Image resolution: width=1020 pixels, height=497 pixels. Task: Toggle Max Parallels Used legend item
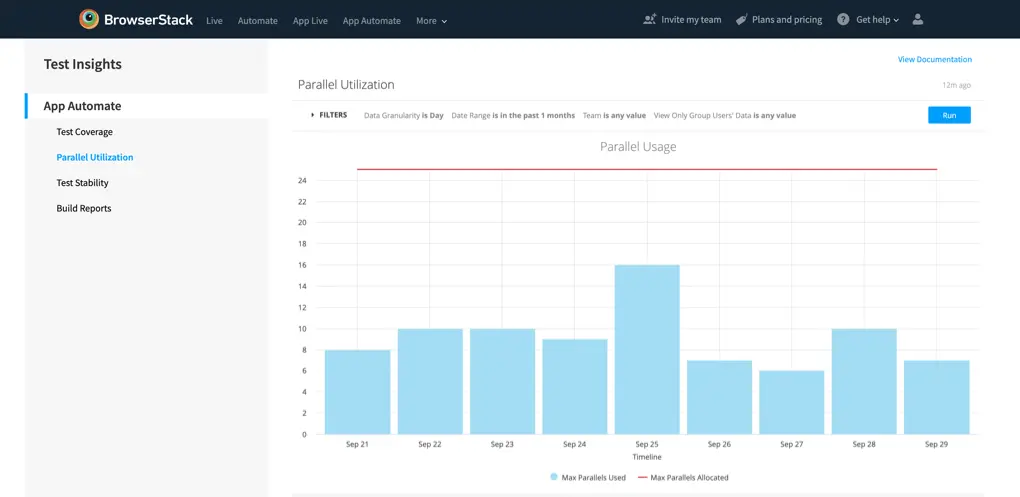[x=588, y=477]
